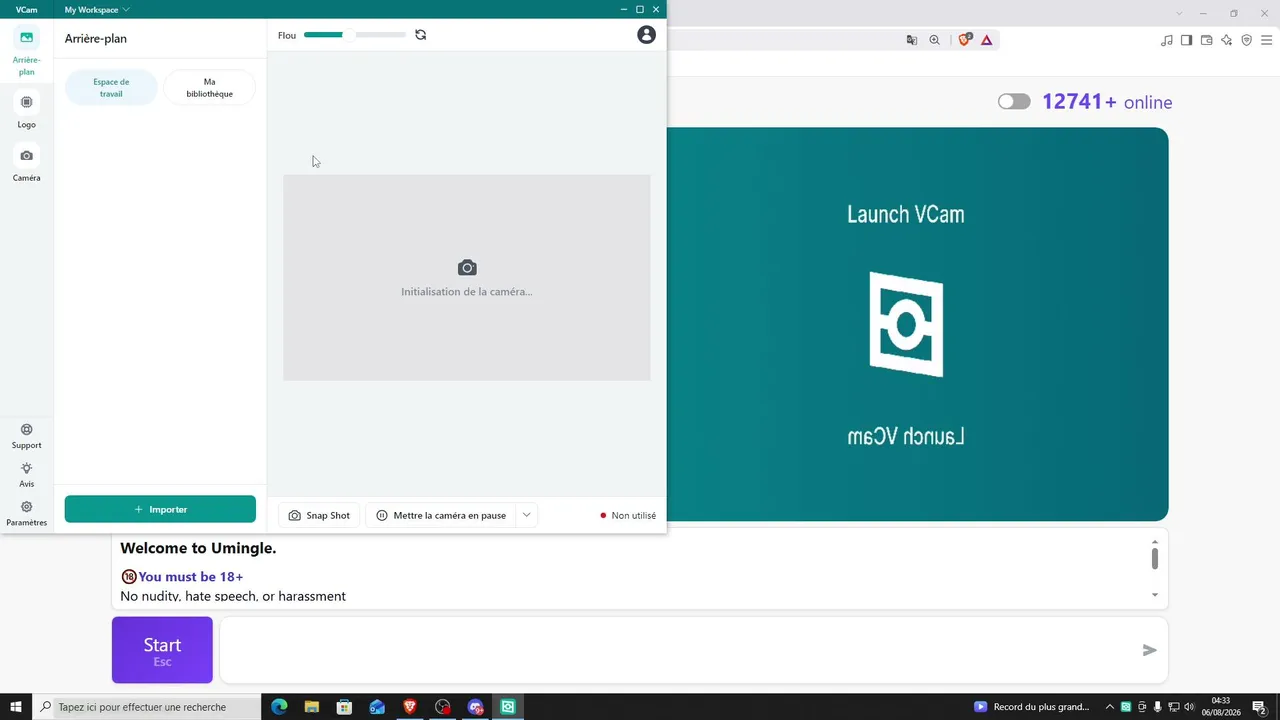
Task: Open the Logo section in VCam sidebar
Action: pyautogui.click(x=26, y=110)
